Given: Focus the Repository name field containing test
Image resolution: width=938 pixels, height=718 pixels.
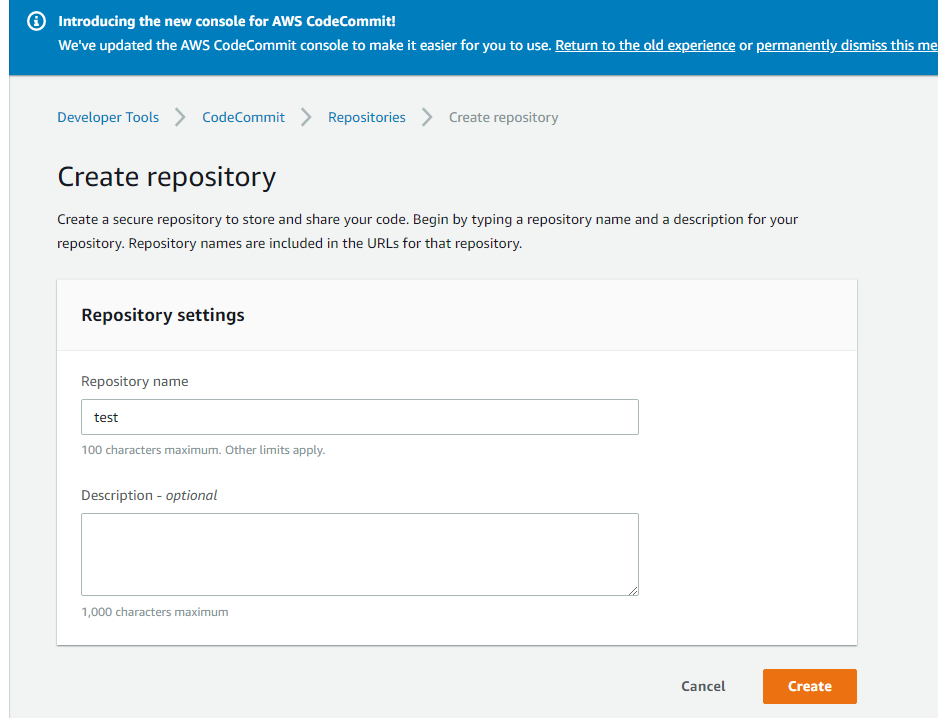Looking at the screenshot, I should tap(360, 417).
